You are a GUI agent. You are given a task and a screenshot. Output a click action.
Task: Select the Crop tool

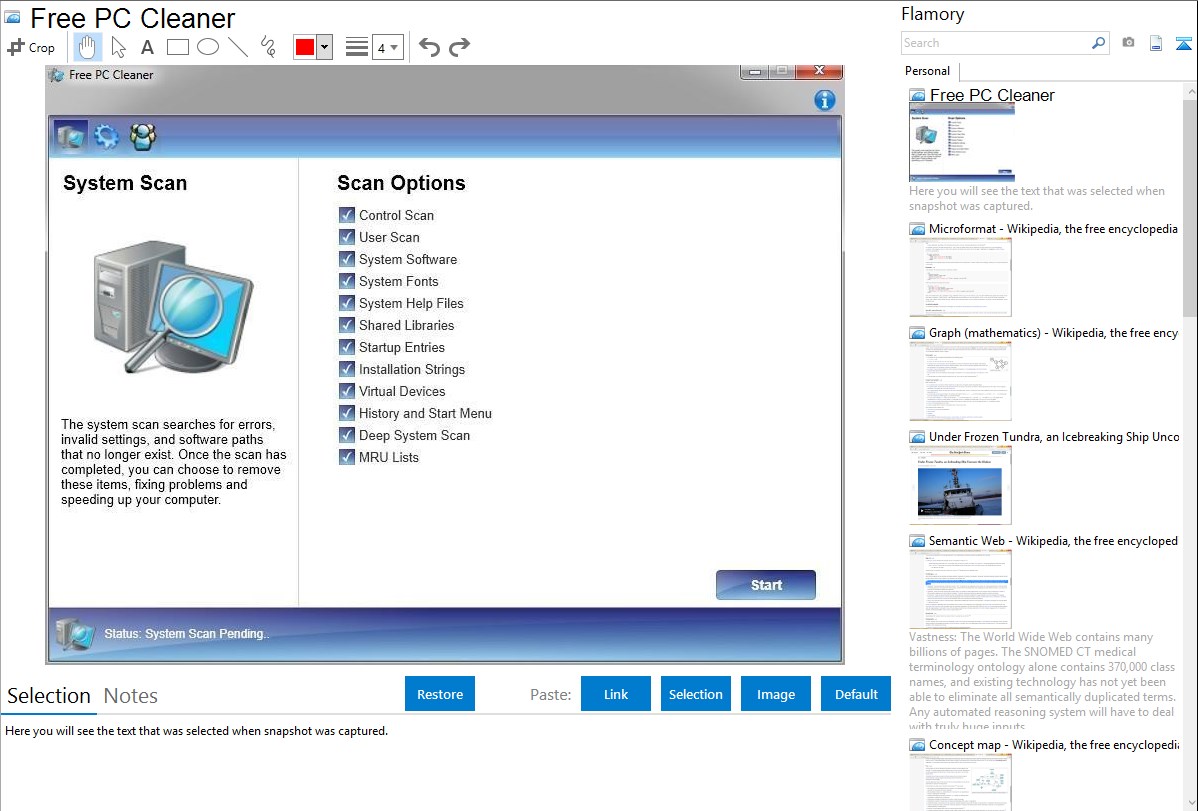pos(31,47)
